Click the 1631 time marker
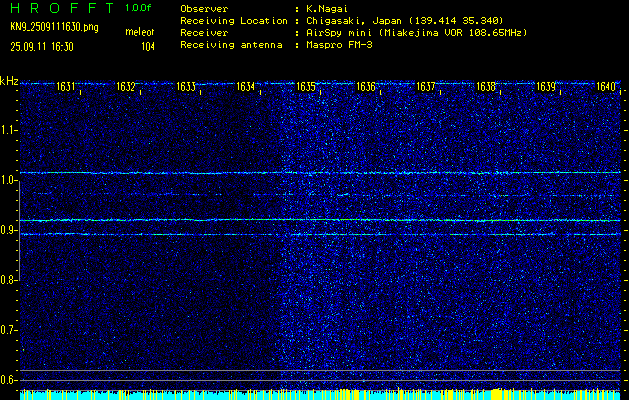Screen dimensions: 629x400 coord(66,87)
